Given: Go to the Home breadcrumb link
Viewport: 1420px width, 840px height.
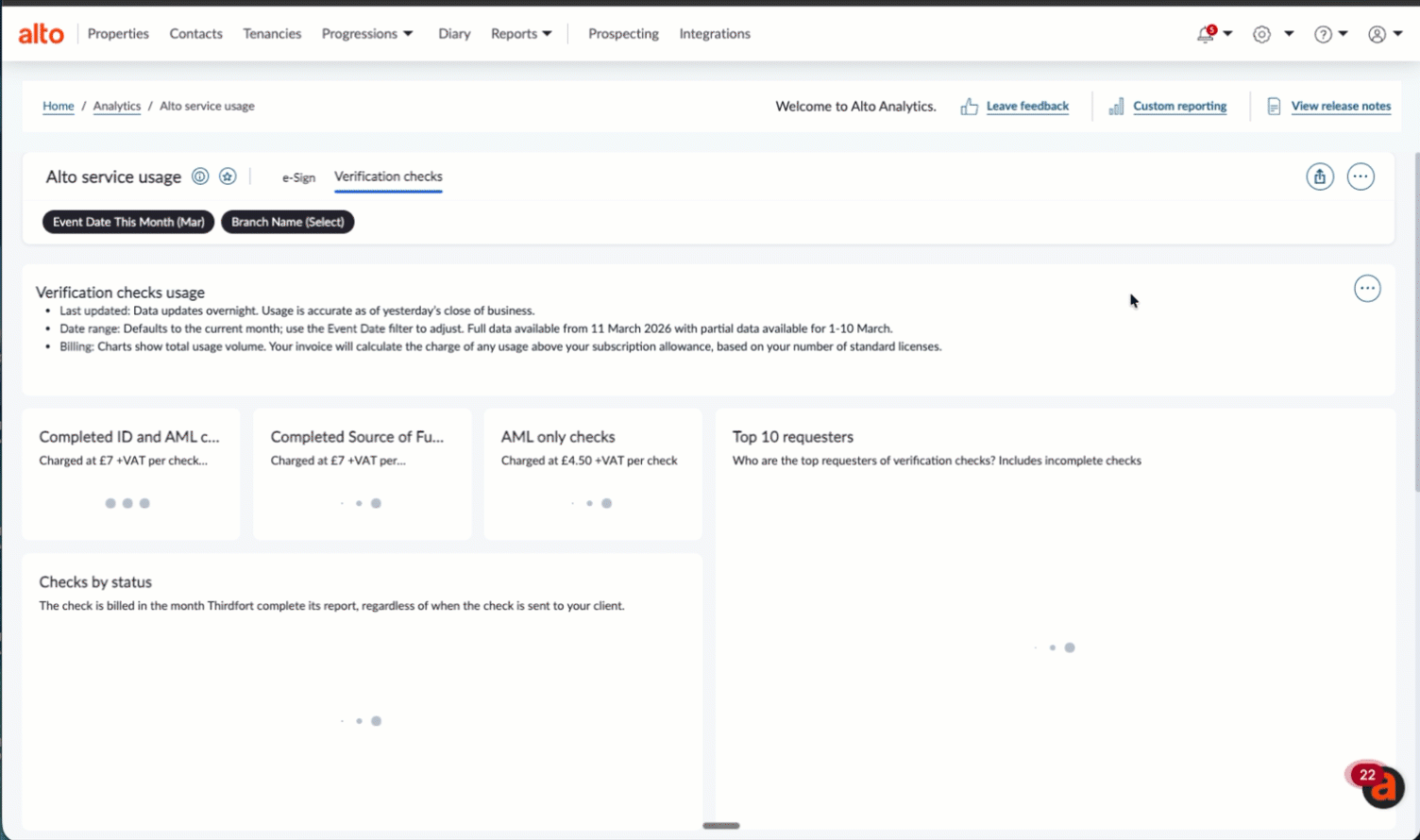Looking at the screenshot, I should click(x=59, y=107).
